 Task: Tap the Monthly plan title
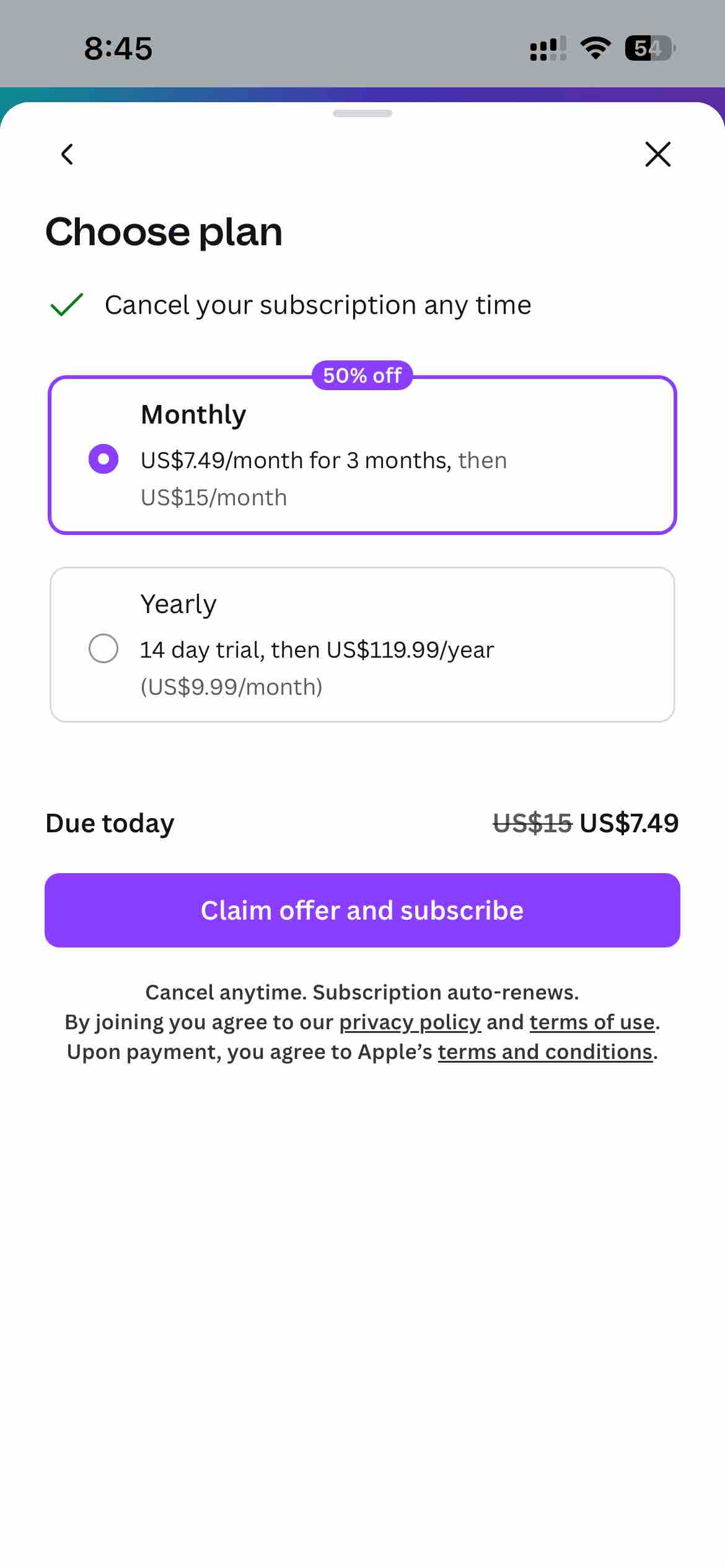193,414
